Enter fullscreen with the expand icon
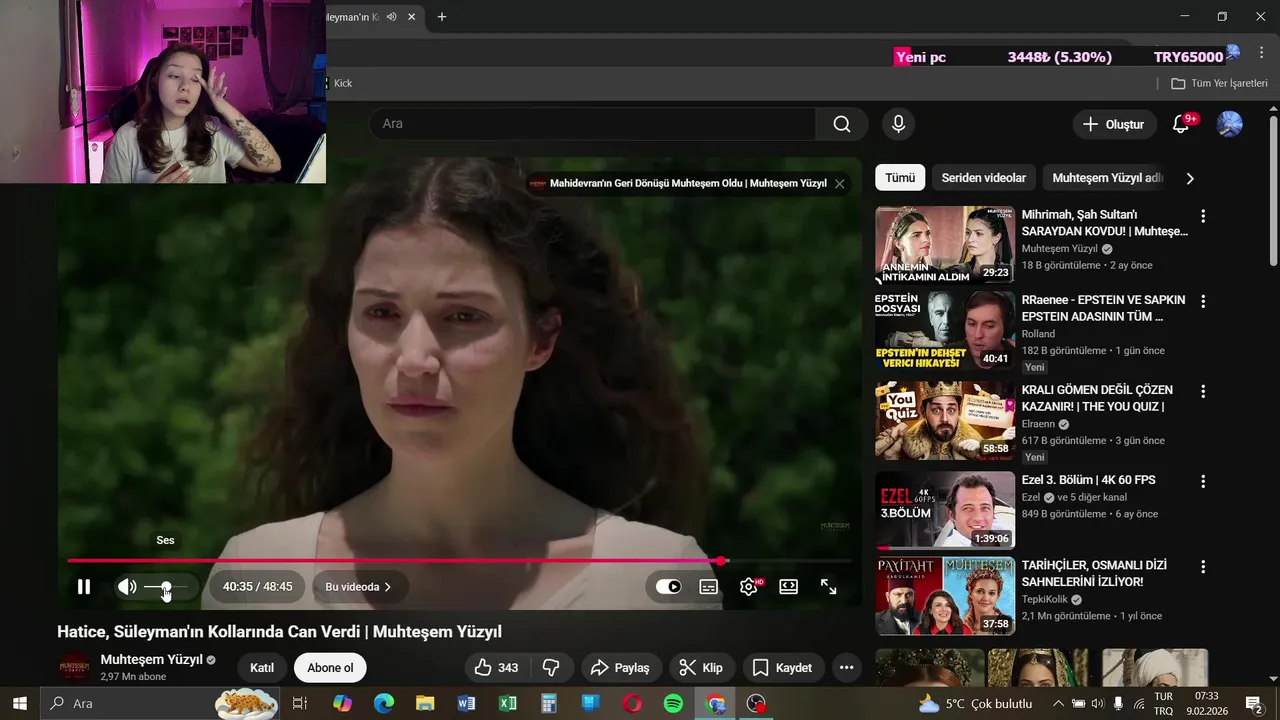This screenshot has width=1280, height=720. [x=829, y=587]
